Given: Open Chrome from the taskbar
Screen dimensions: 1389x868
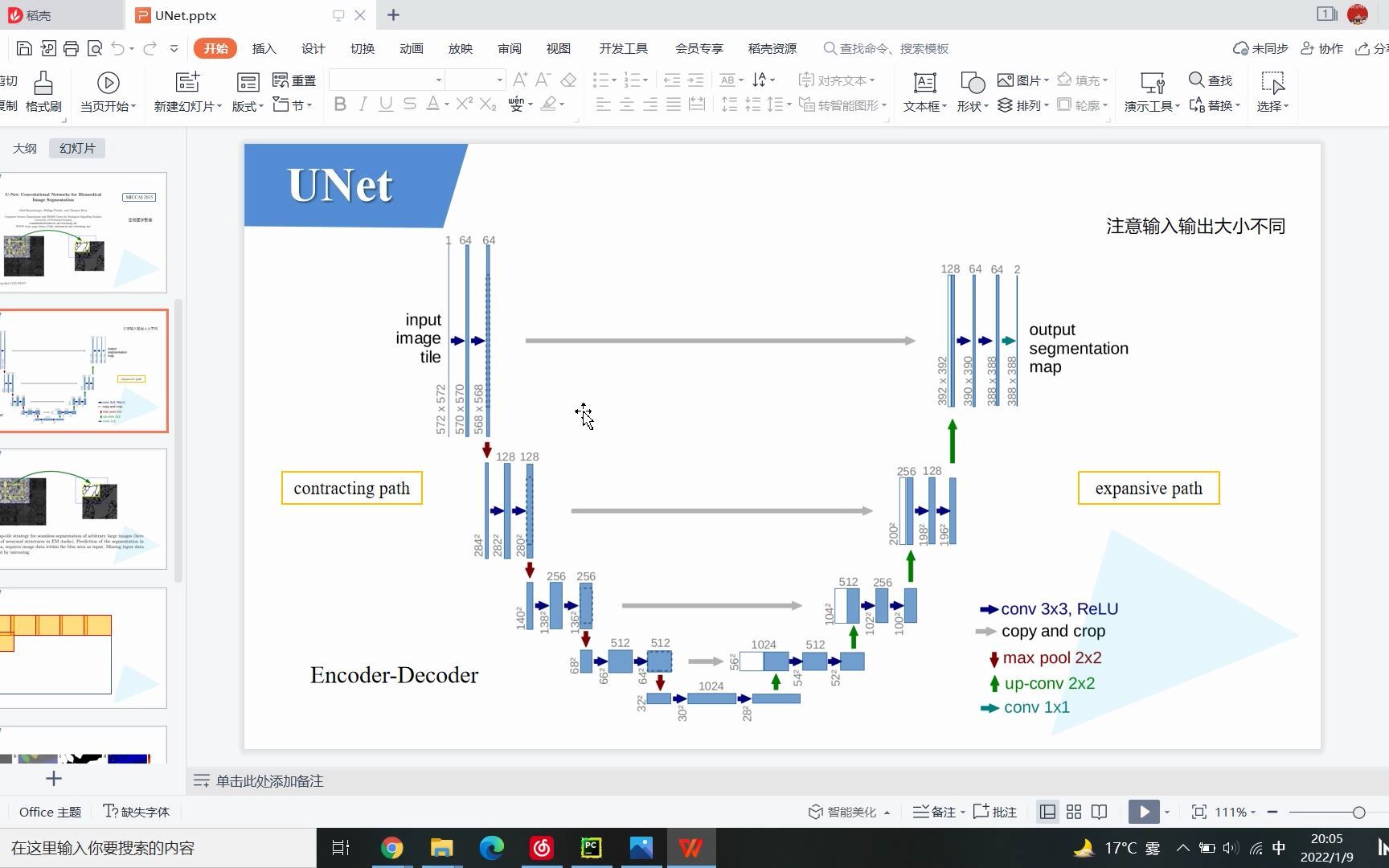Looking at the screenshot, I should point(391,848).
